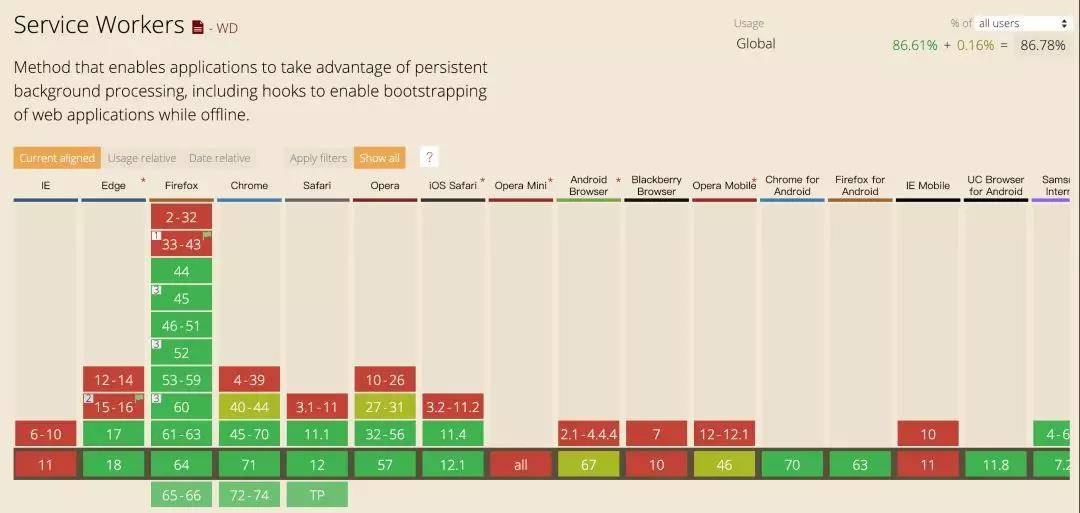The height and width of the screenshot is (513, 1080).
Task: Select UC Browser 11.8 cell
Action: [x=995, y=465]
